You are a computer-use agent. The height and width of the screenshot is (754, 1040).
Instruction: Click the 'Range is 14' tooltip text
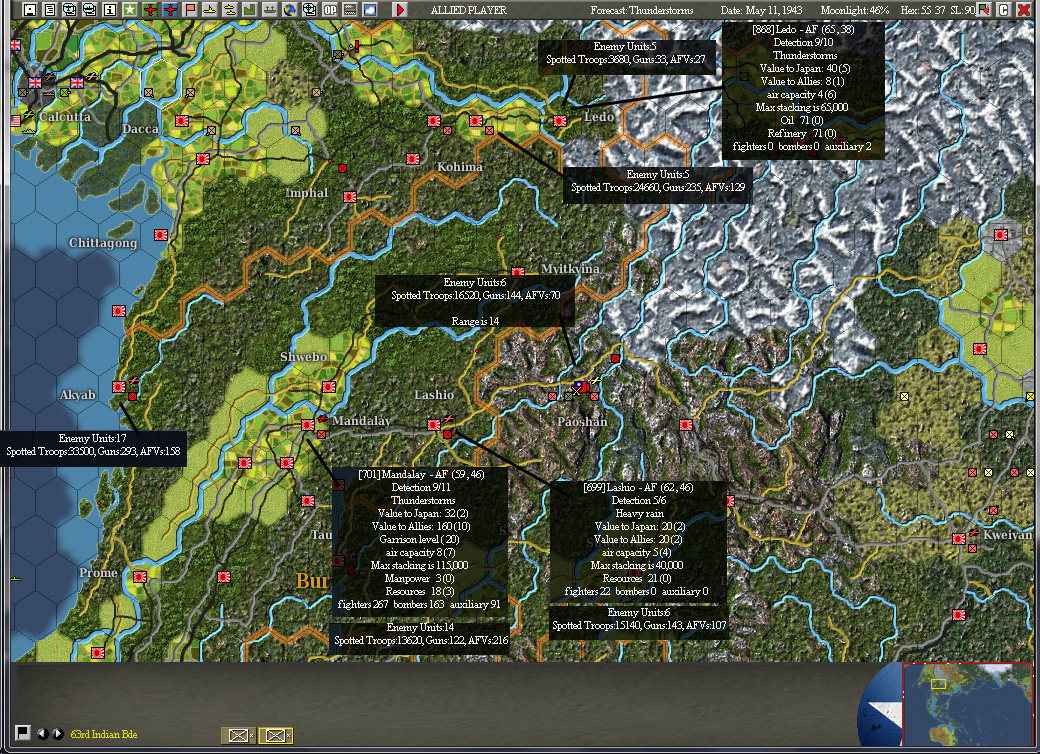point(475,321)
